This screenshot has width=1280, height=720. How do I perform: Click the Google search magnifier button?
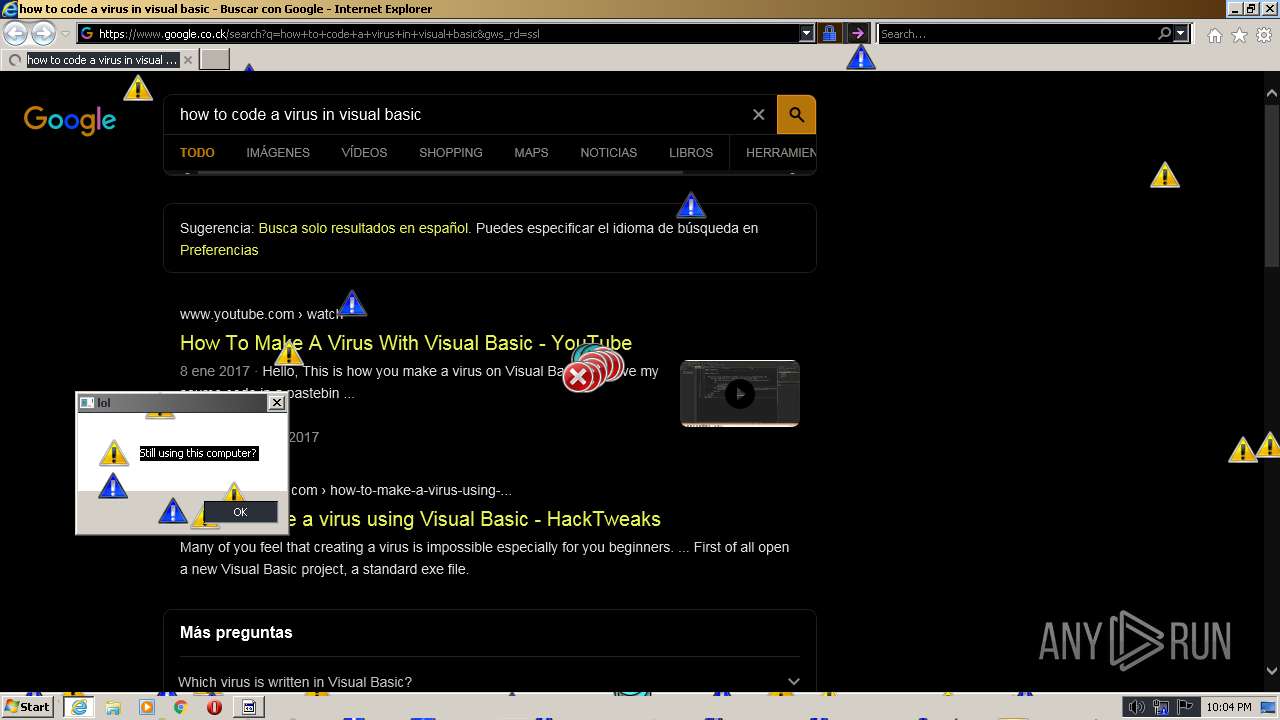[797, 115]
